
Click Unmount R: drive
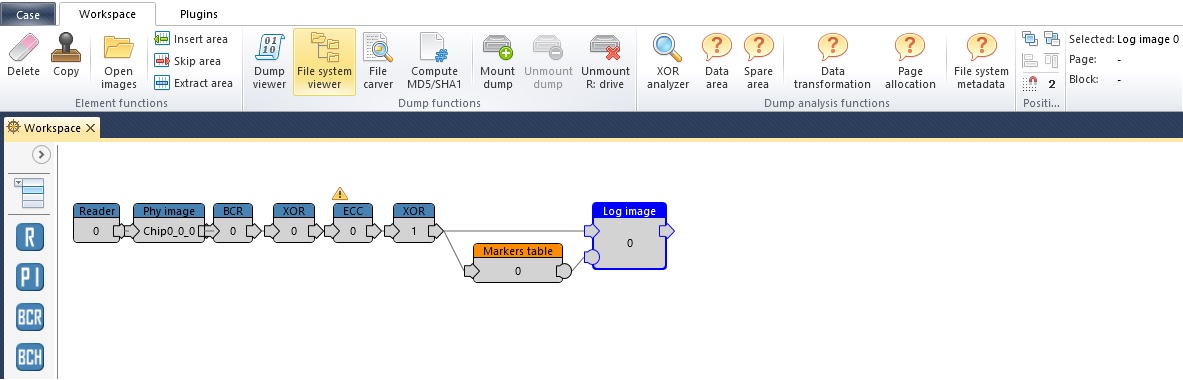(x=604, y=62)
